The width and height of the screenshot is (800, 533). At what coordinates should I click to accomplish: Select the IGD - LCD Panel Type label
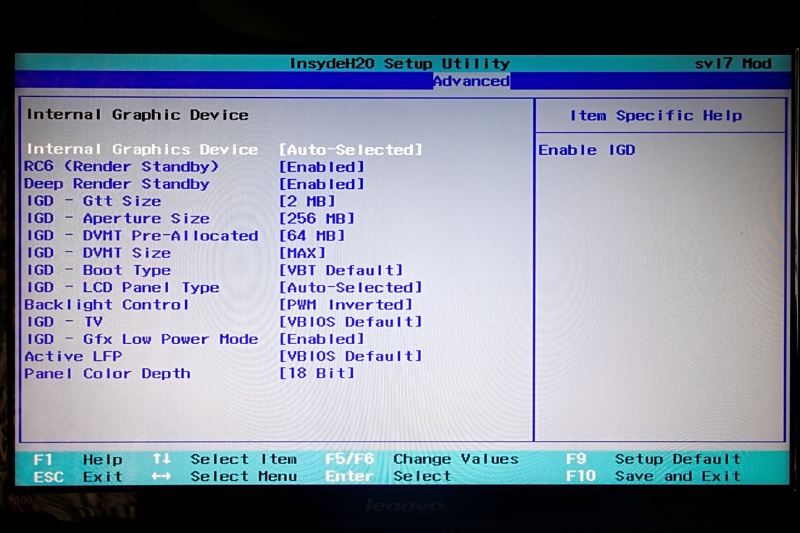tap(123, 287)
